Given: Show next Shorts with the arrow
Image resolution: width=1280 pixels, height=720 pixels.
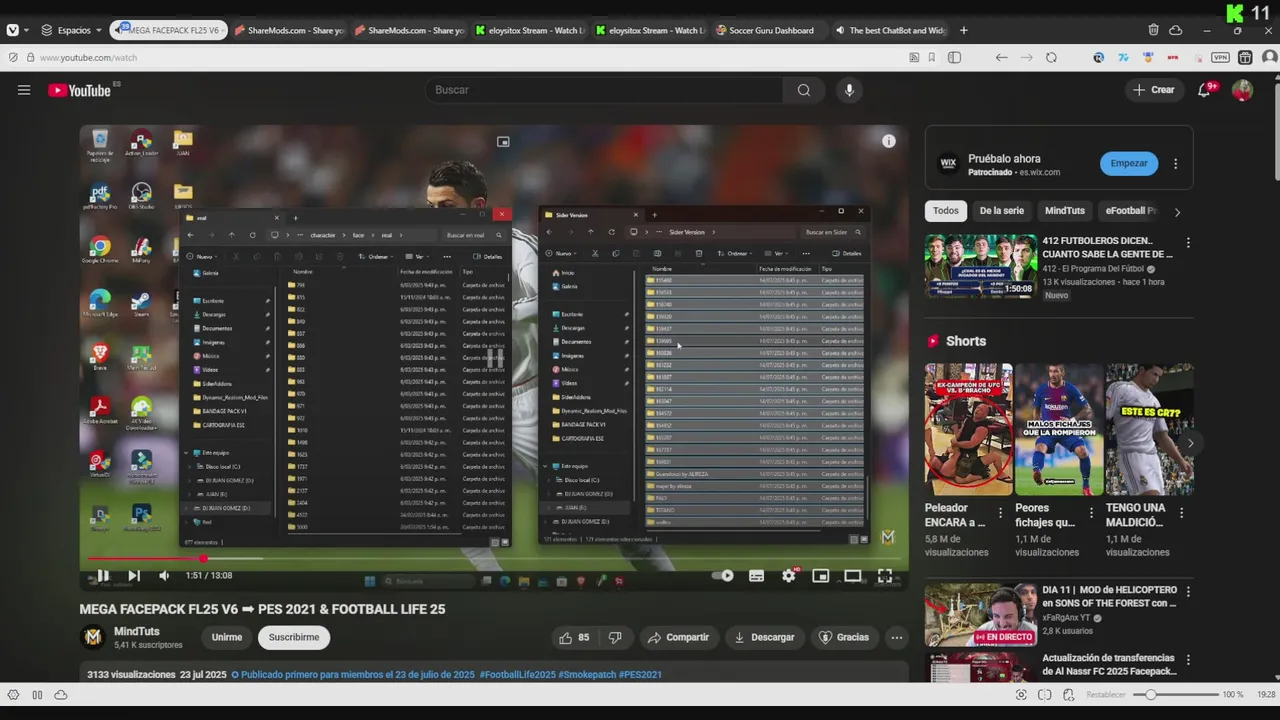Looking at the screenshot, I should tap(1190, 443).
